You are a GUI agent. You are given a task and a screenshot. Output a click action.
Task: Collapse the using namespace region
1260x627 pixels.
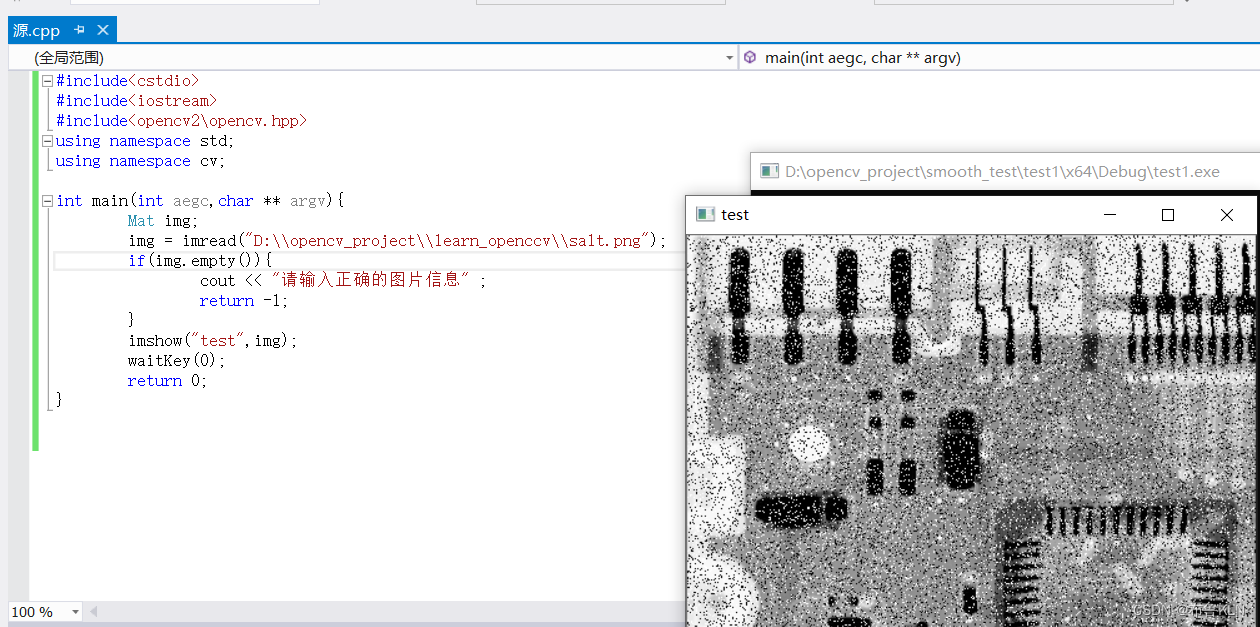point(47,140)
